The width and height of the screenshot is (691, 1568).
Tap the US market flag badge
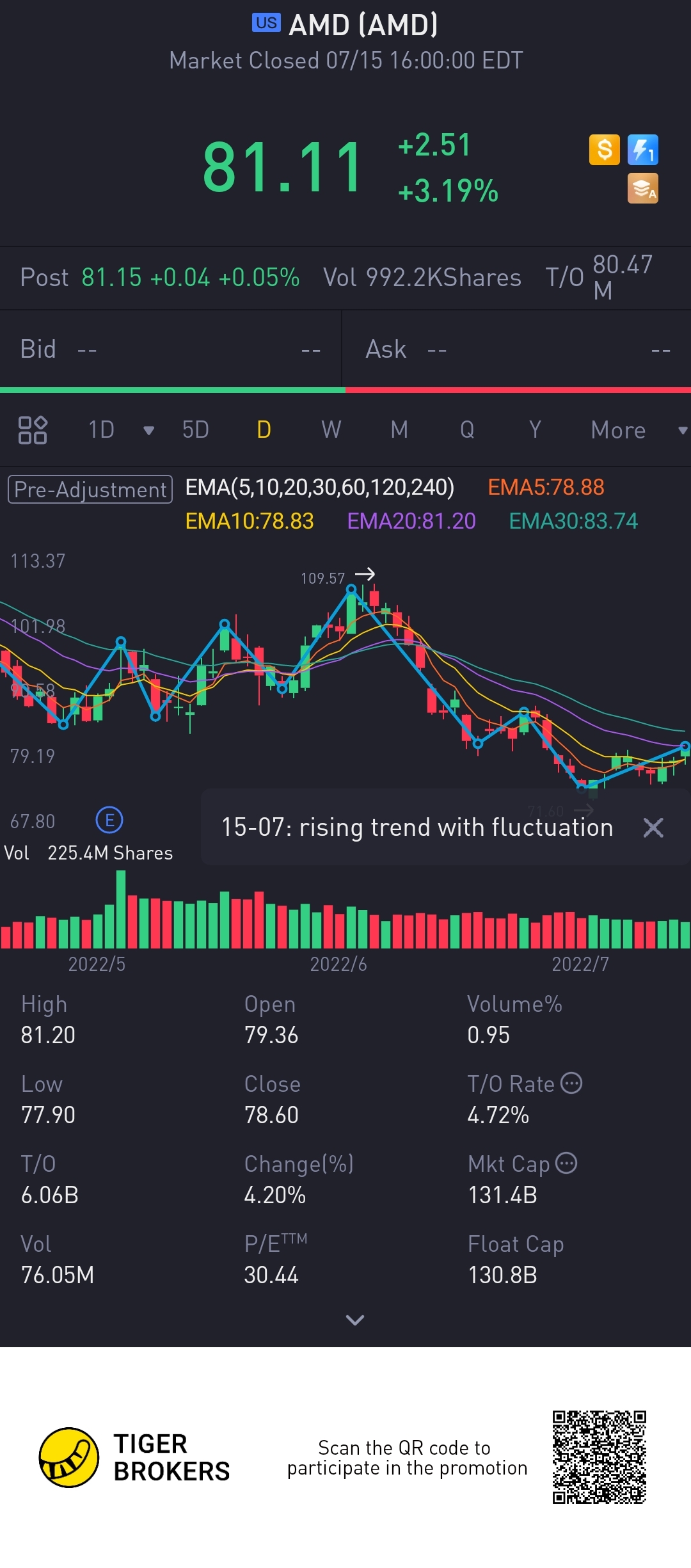pos(266,23)
